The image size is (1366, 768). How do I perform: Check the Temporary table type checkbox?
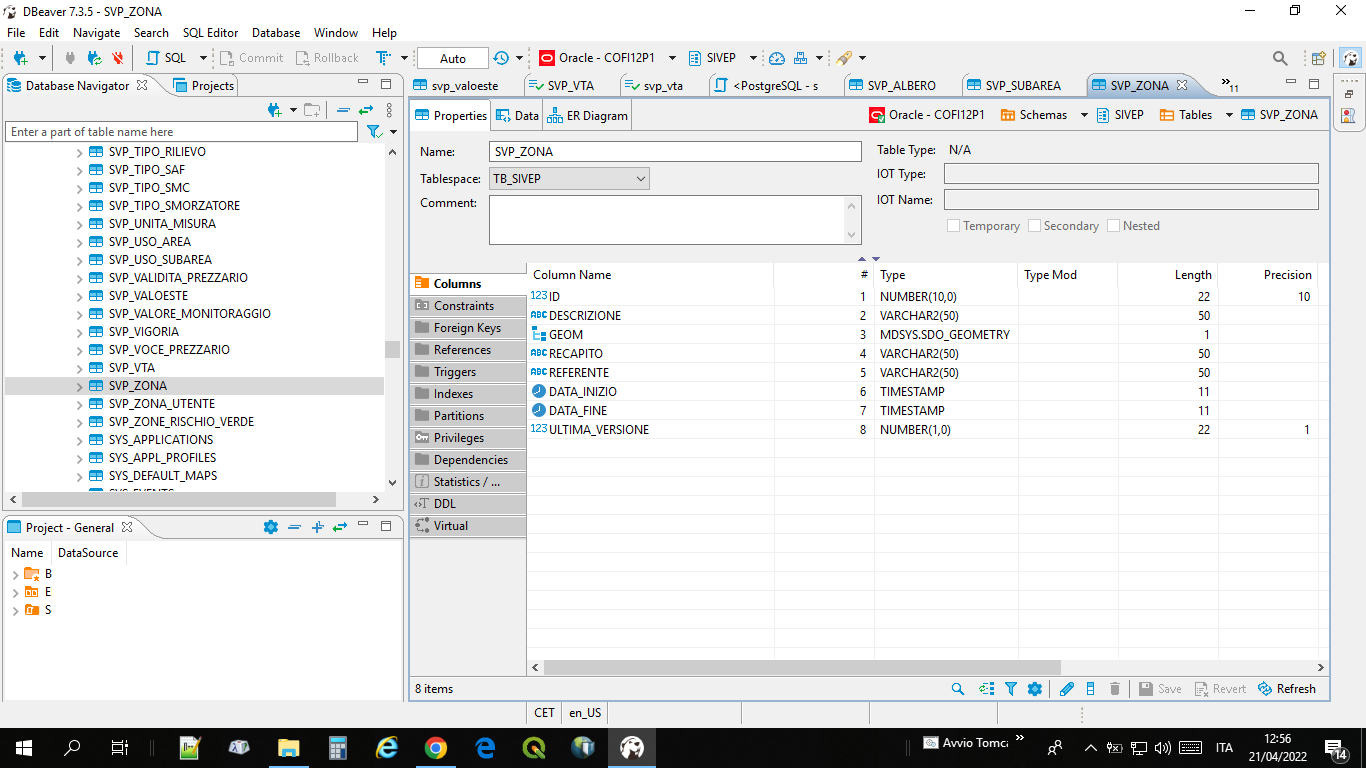[x=954, y=225]
